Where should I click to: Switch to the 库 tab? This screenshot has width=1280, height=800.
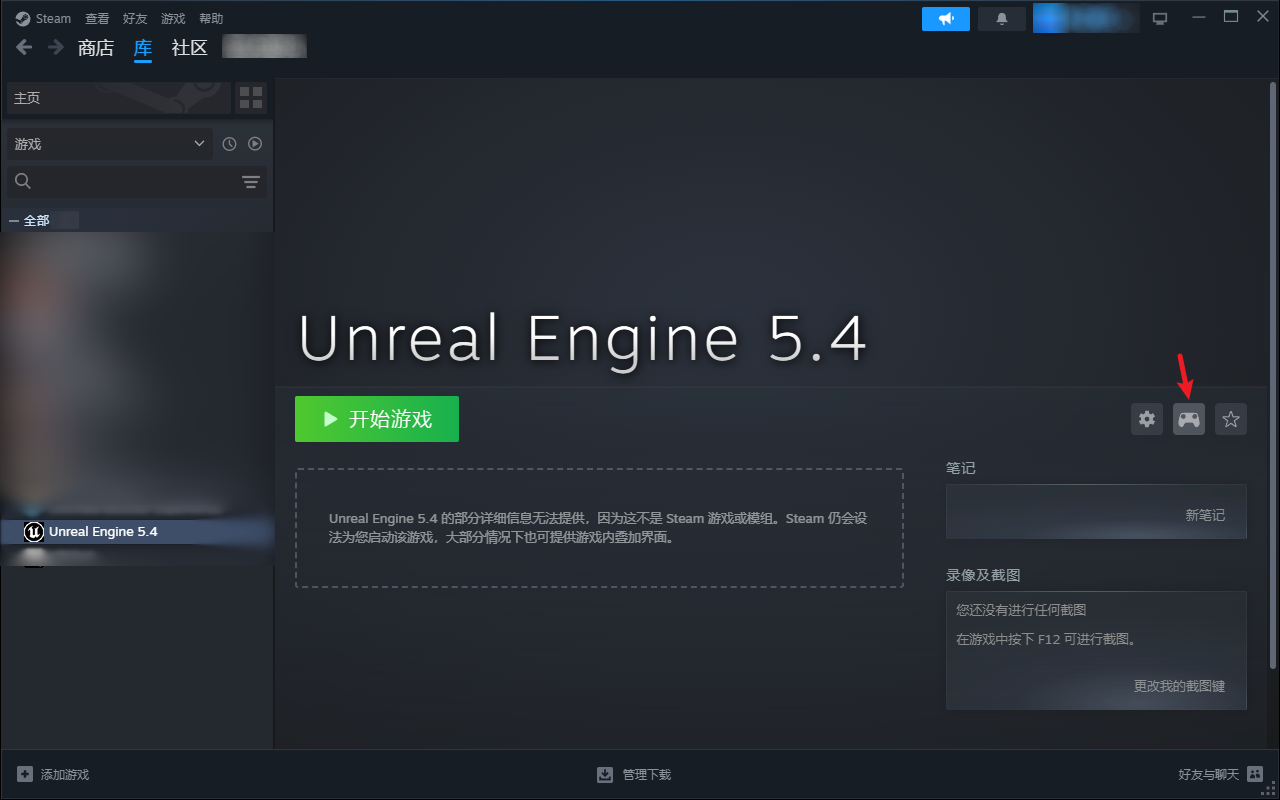[143, 48]
